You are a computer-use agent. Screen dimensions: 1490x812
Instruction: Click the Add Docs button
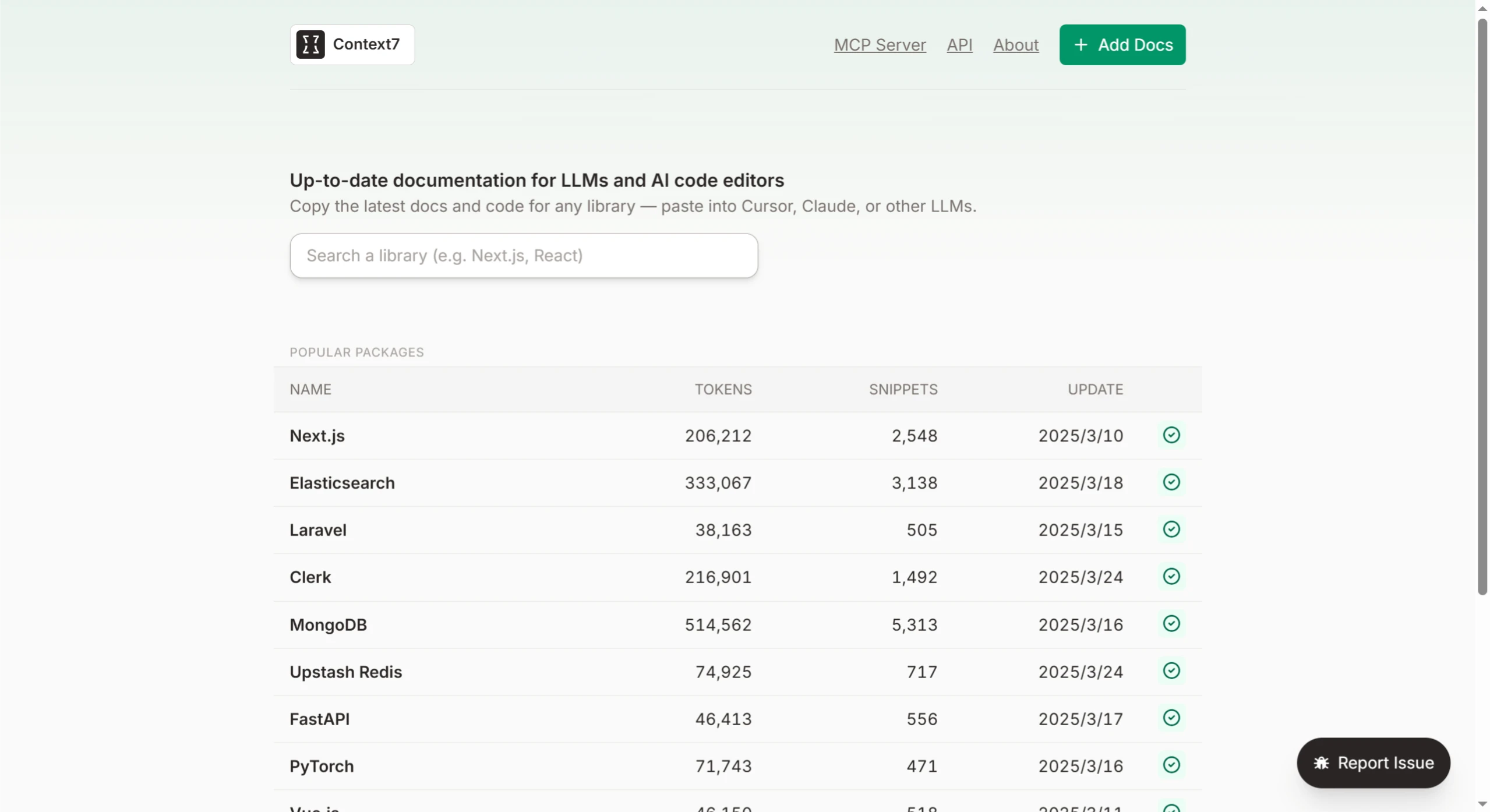pyautogui.click(x=1122, y=45)
